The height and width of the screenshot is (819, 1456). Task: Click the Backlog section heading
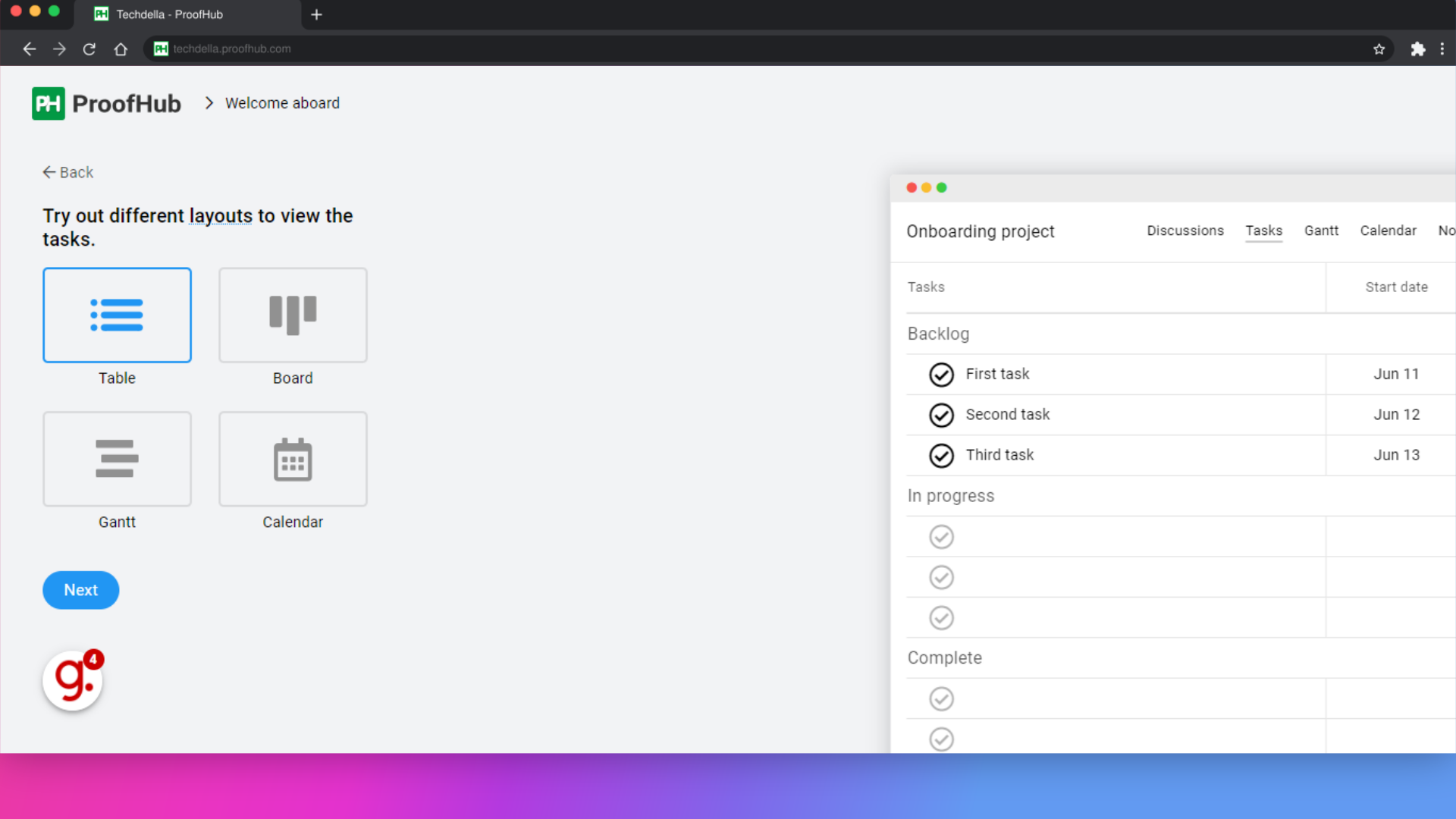938,334
